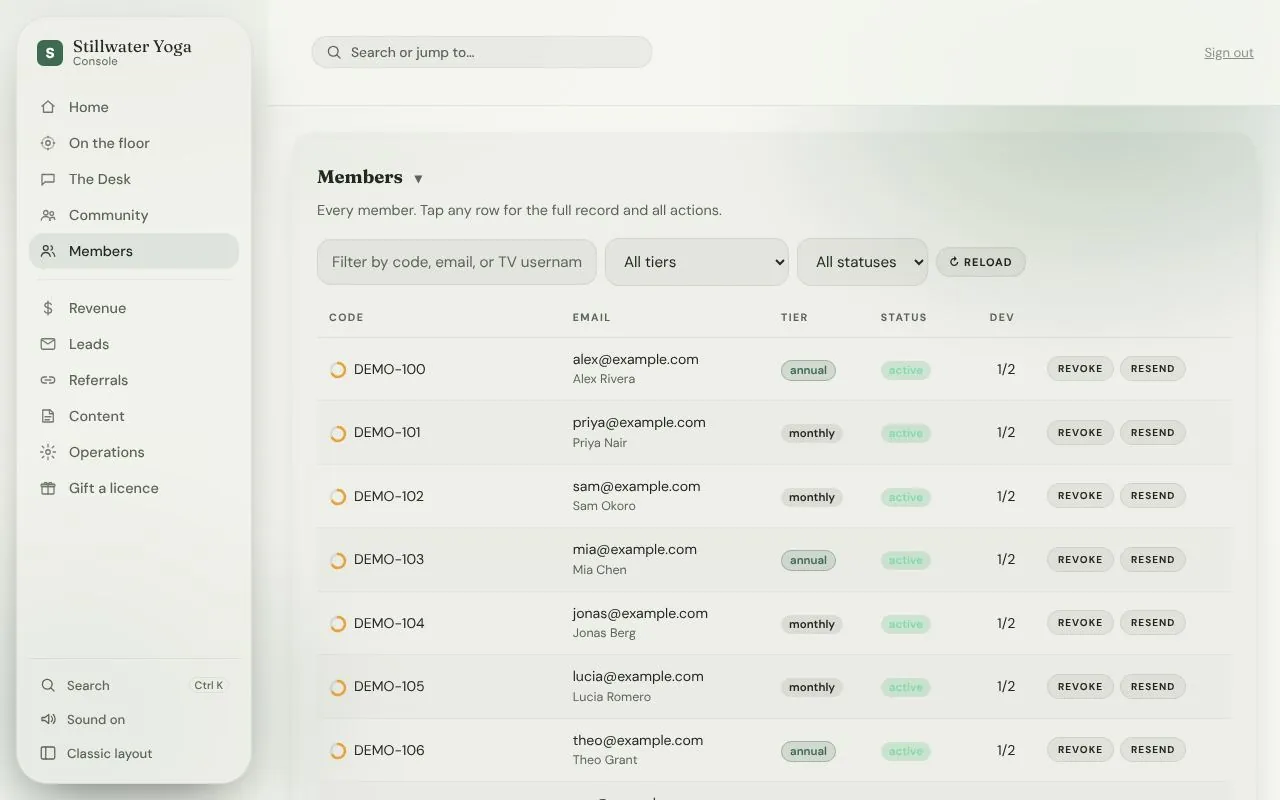
Task: Open the All statuses dropdown
Action: tap(862, 262)
